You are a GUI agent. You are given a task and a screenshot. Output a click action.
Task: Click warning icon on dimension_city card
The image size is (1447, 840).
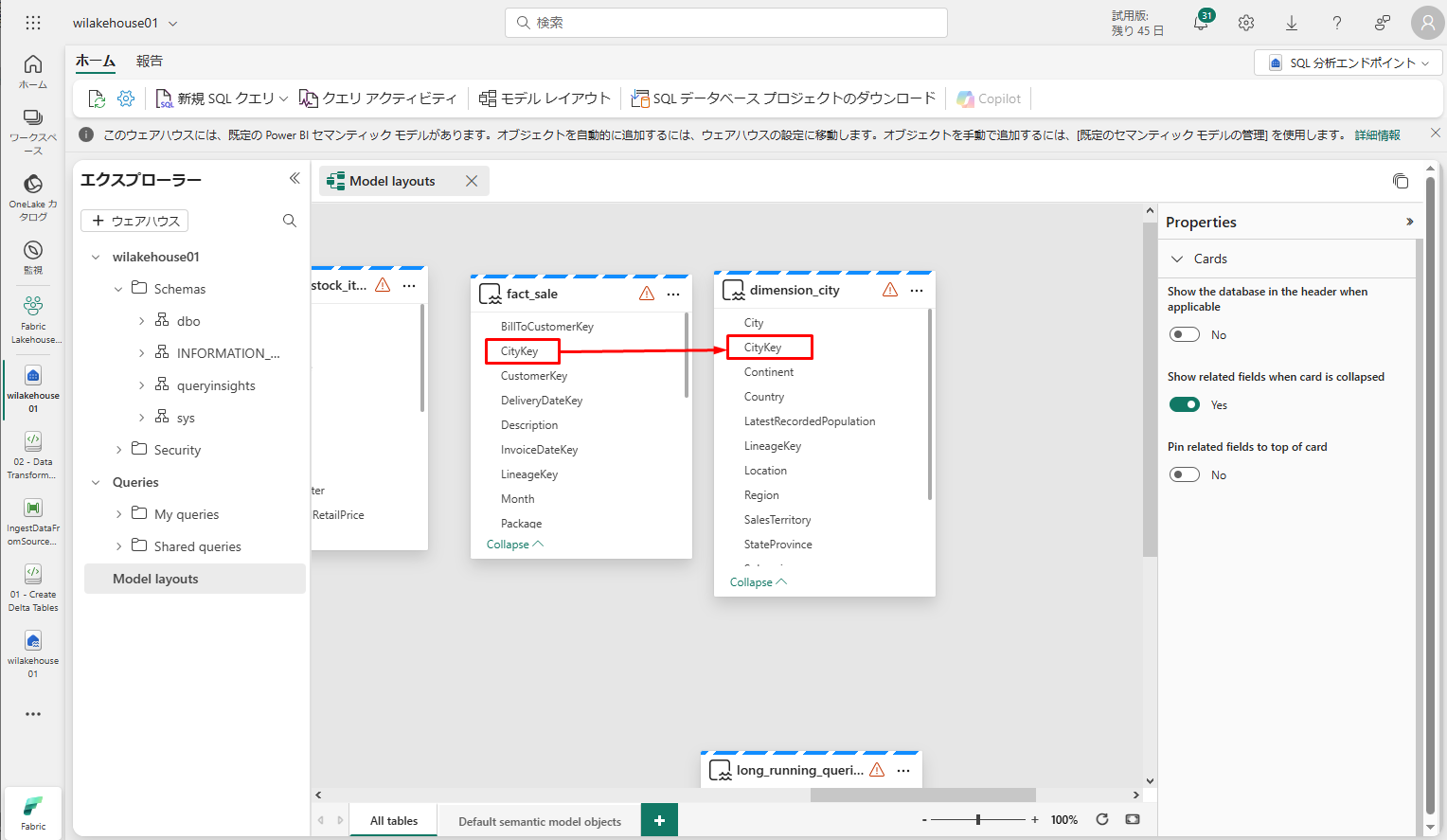point(890,290)
